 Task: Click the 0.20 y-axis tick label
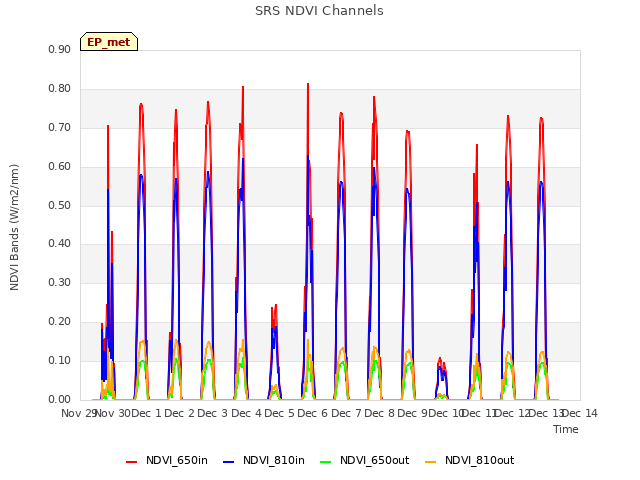click(x=60, y=322)
